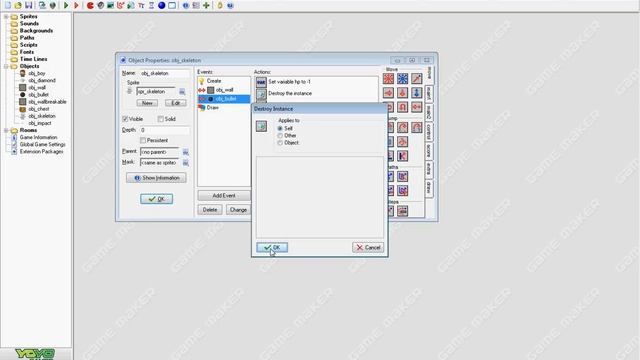Open a game file via toolbar icon
Image resolution: width=640 pixels, height=360 pixels.
(18, 5)
